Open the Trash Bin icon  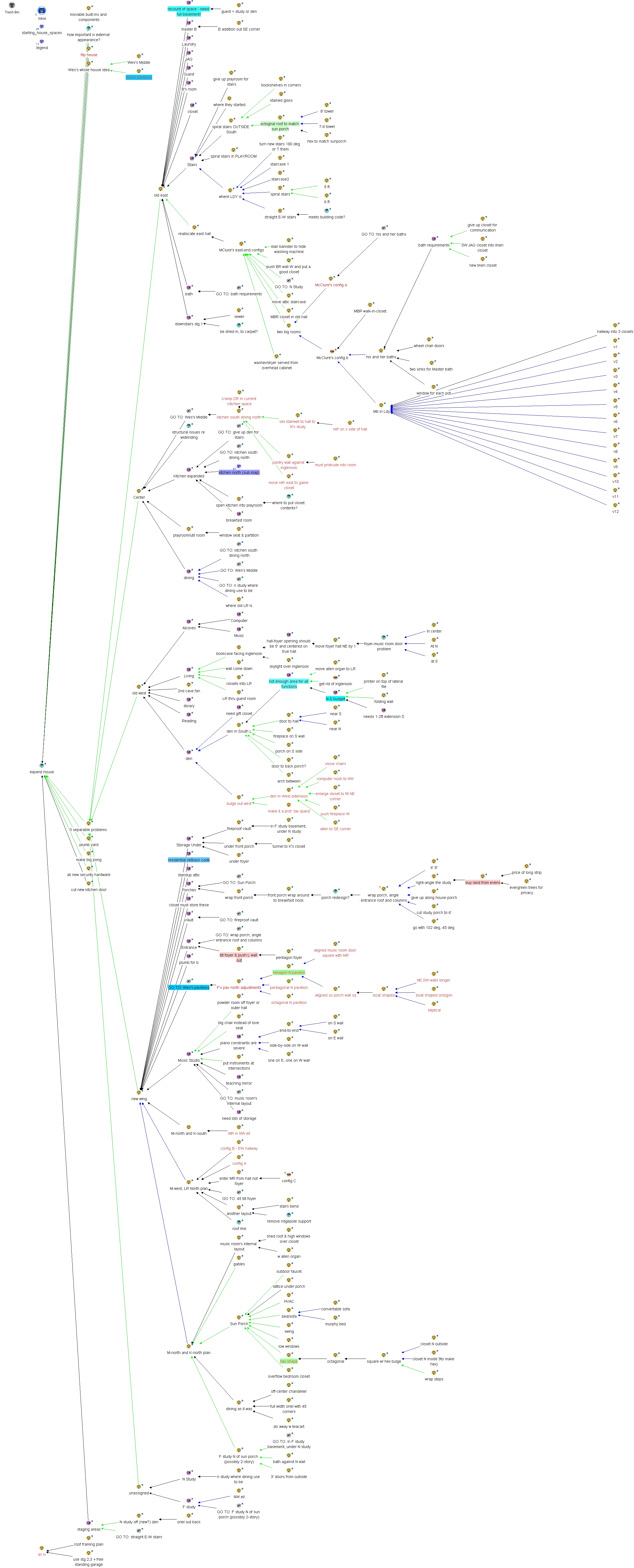click(11, 5)
